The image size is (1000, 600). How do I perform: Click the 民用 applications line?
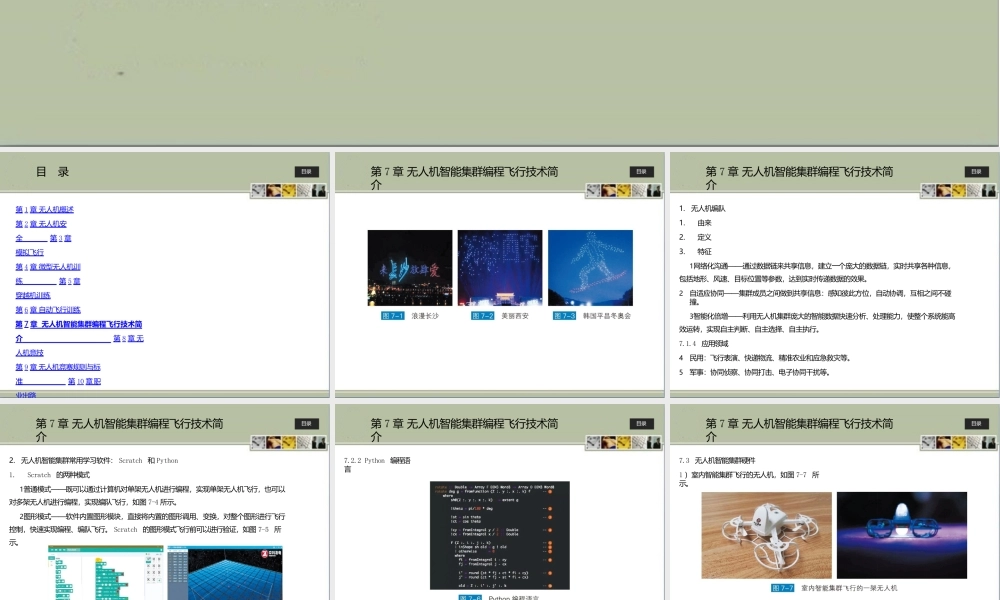pos(765,358)
